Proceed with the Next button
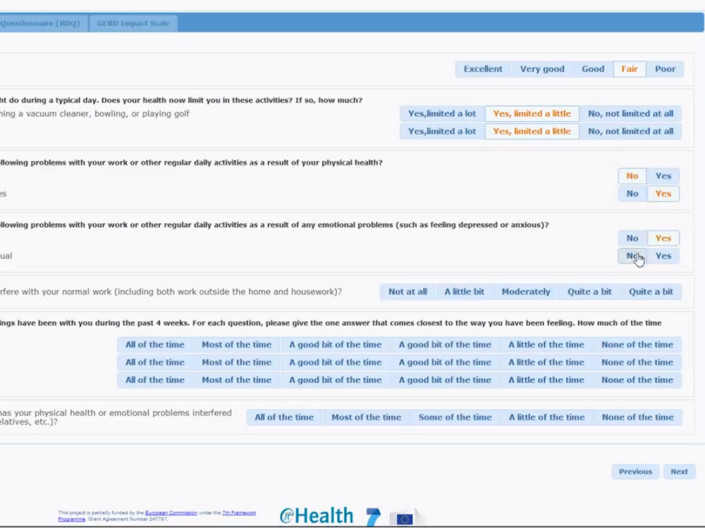The width and height of the screenshot is (705, 528). [x=679, y=472]
